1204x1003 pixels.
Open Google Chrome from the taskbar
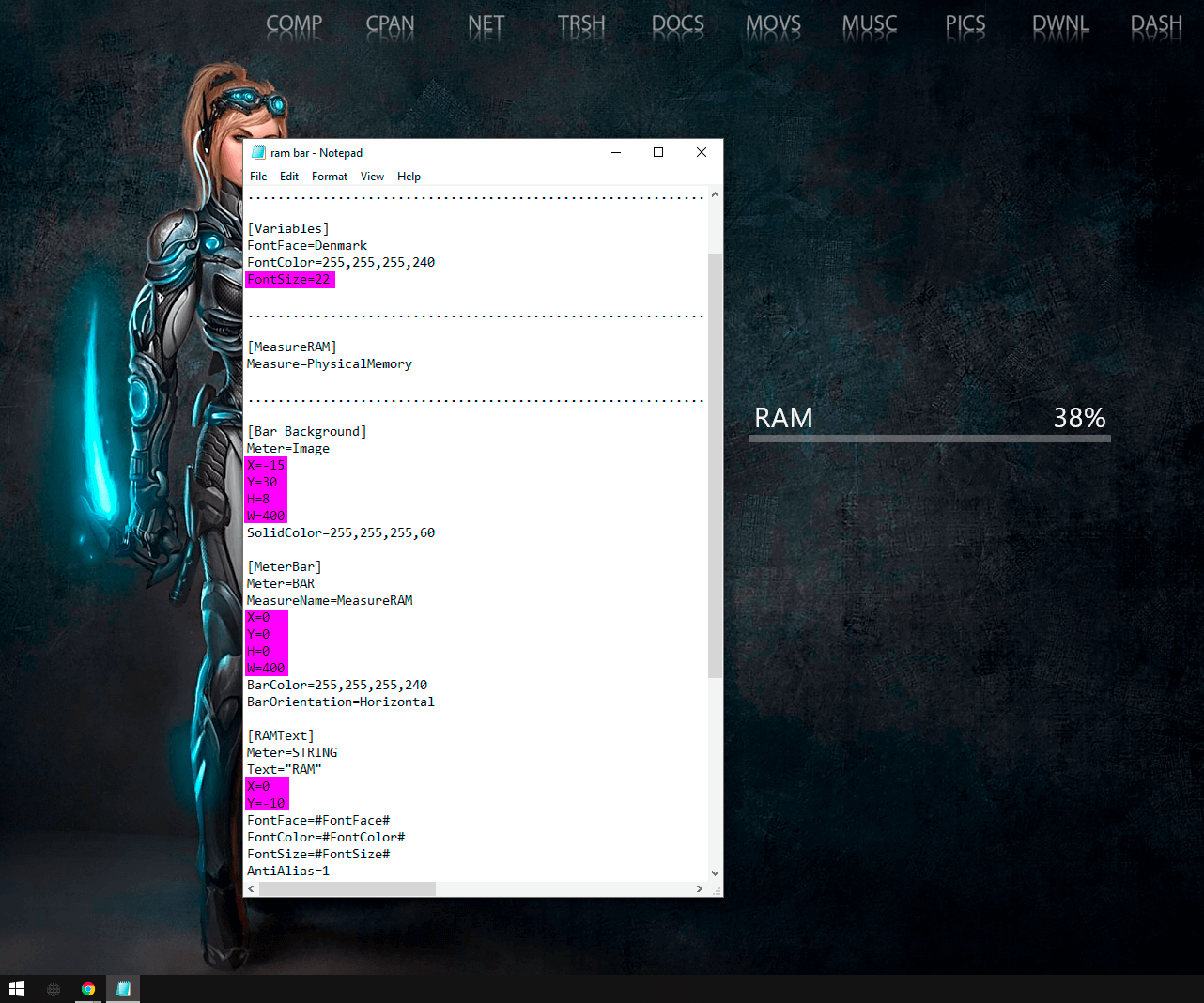pos(88,989)
